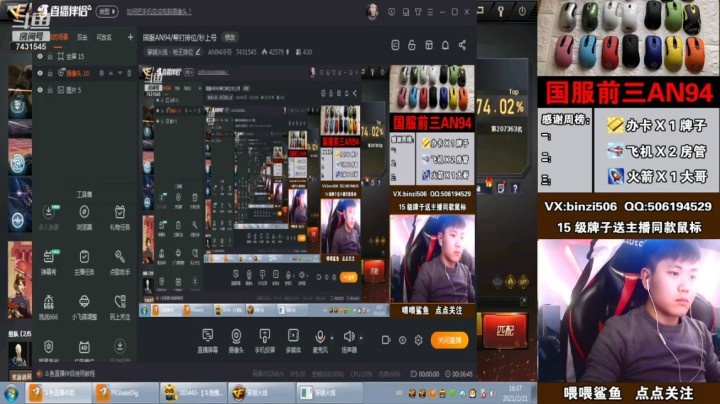Open the 挑战666 challenge tool

48,307
